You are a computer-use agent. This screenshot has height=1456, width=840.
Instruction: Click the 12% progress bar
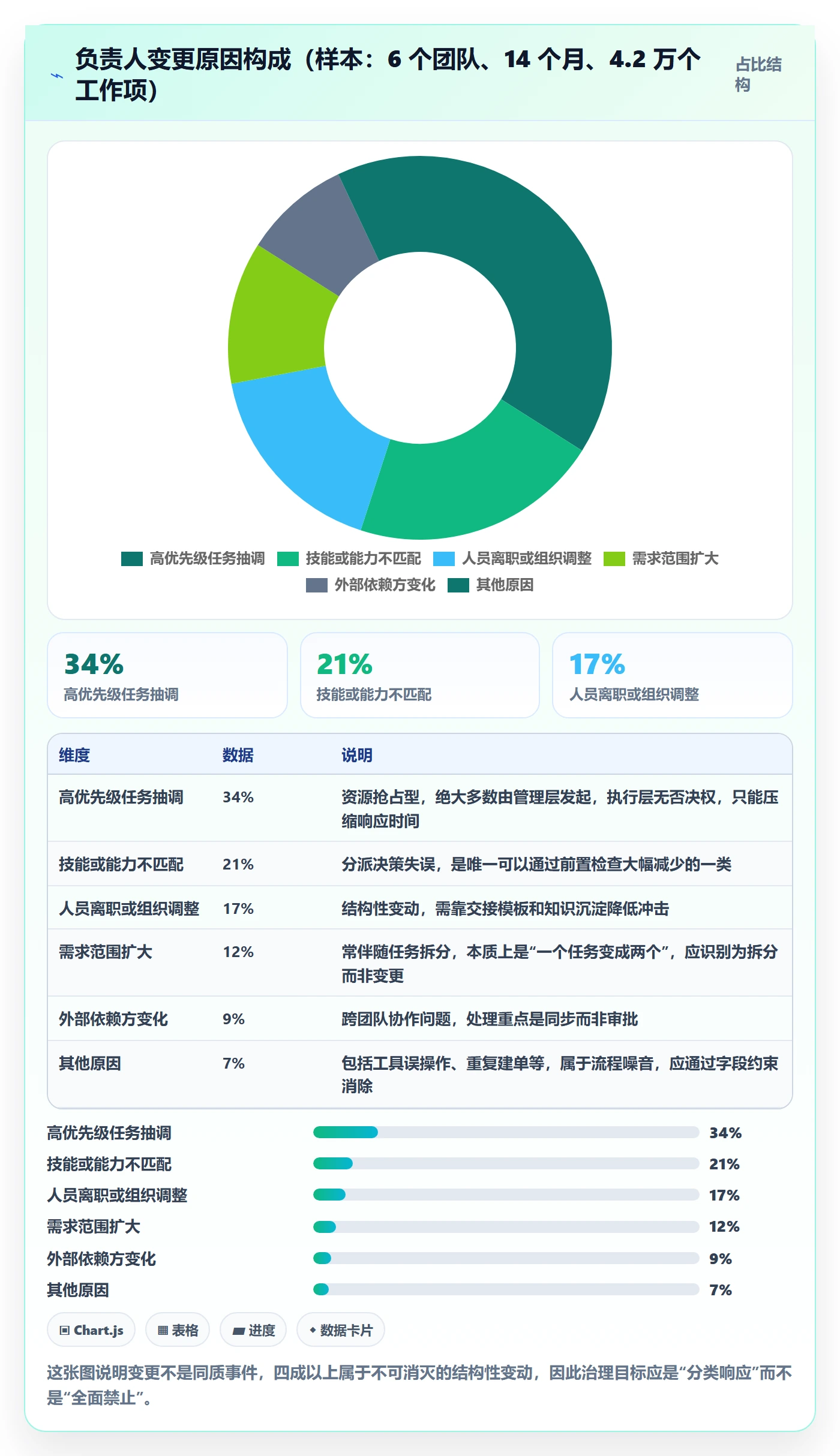click(x=506, y=1227)
